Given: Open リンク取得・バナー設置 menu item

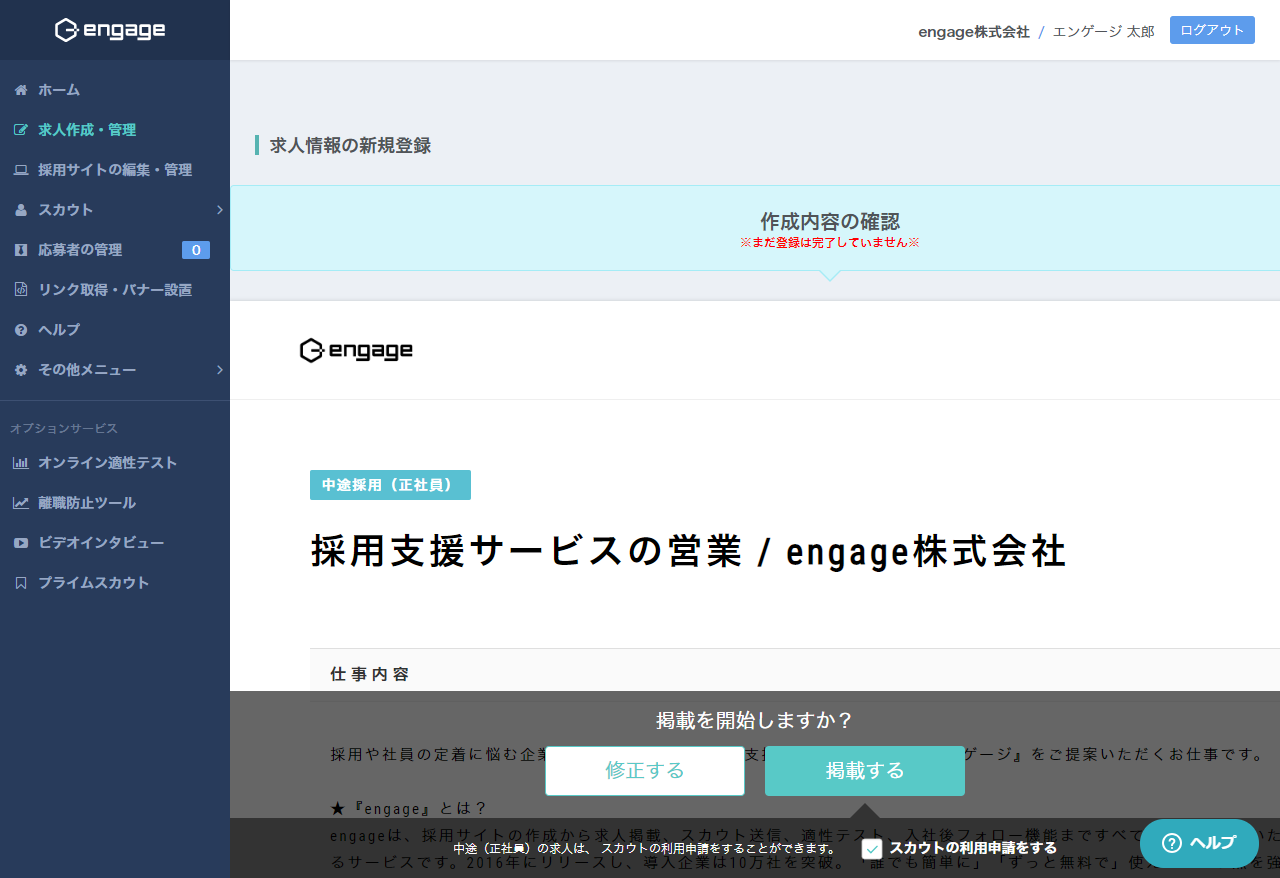Looking at the screenshot, I should [x=115, y=290].
